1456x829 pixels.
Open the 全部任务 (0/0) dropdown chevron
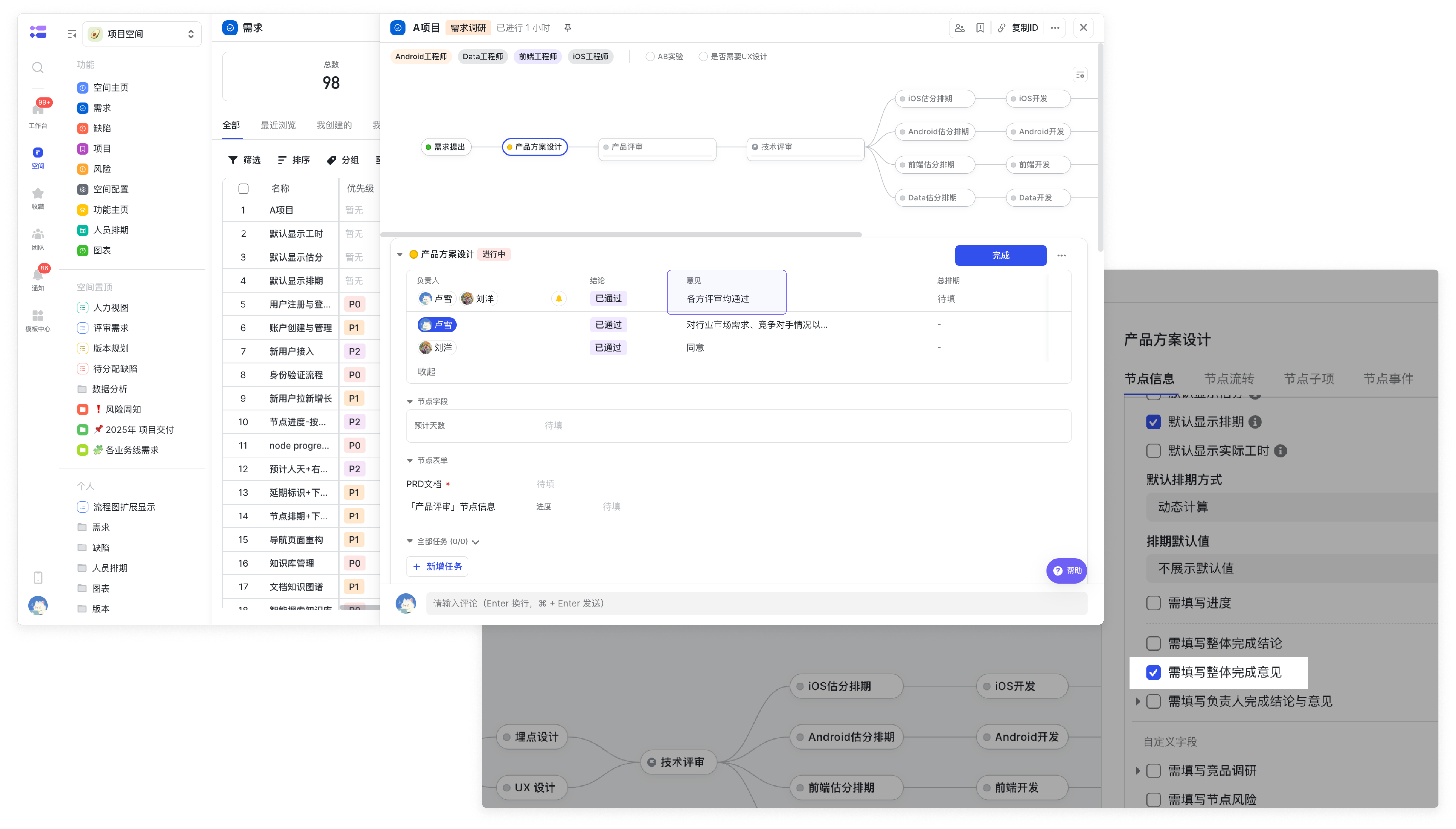[475, 542]
